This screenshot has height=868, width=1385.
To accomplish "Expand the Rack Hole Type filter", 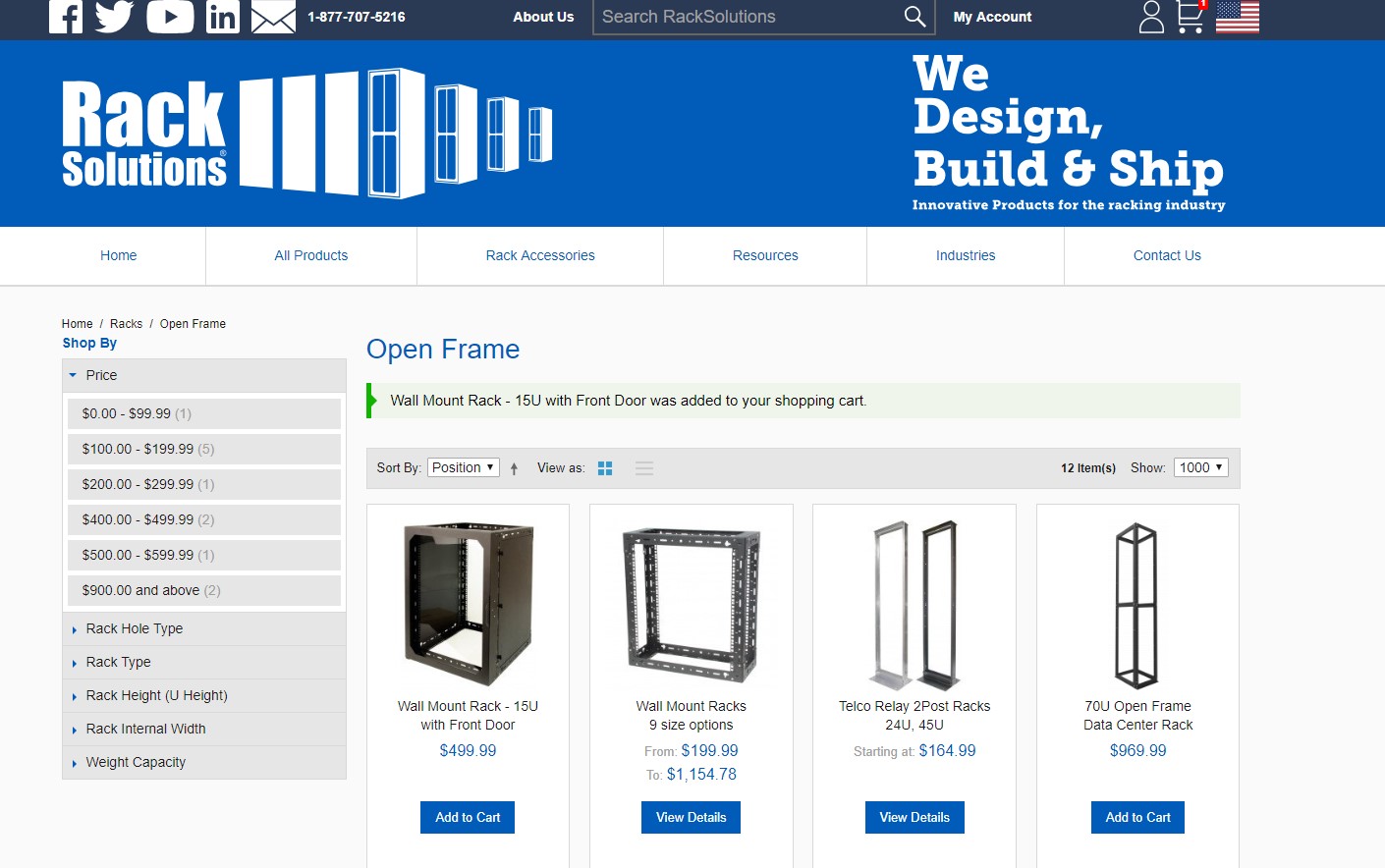I will coord(204,628).
